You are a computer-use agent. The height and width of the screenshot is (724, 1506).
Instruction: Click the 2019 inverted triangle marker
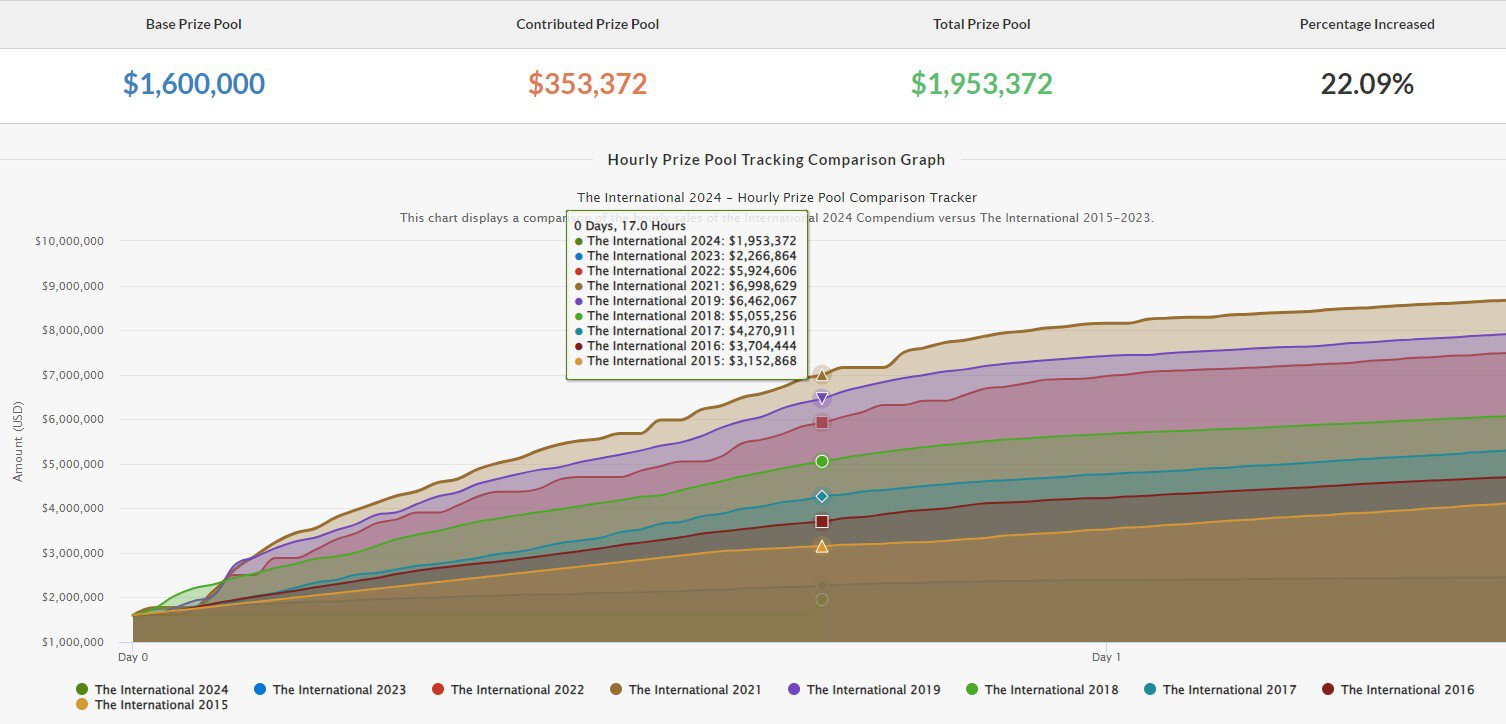(x=822, y=398)
